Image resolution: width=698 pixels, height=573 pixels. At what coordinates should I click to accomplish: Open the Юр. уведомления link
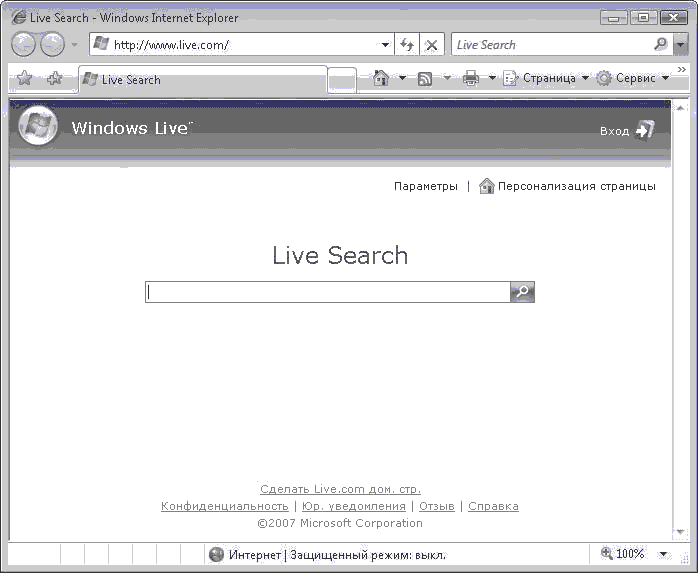[x=354, y=506]
